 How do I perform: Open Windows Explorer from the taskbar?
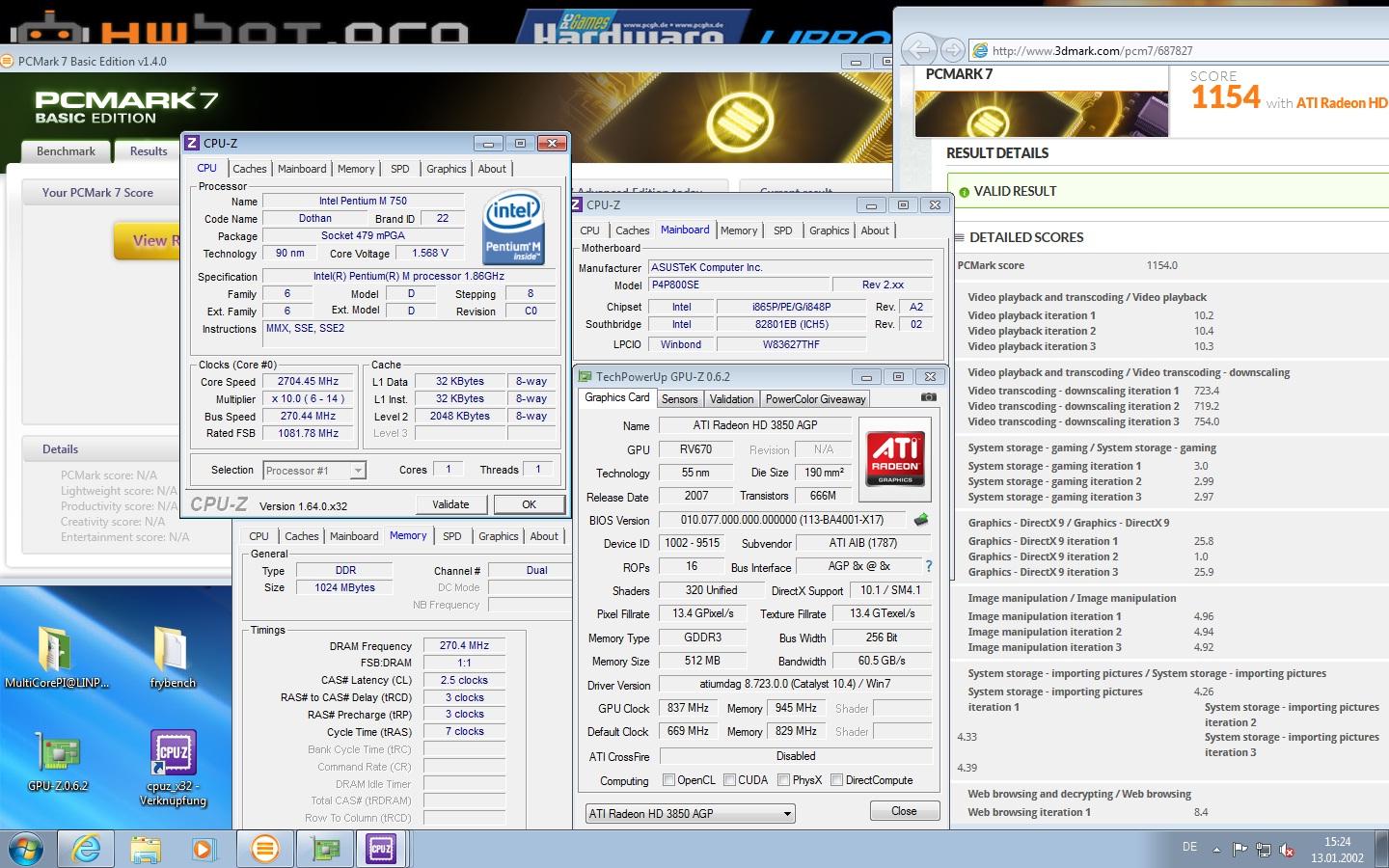[x=146, y=850]
